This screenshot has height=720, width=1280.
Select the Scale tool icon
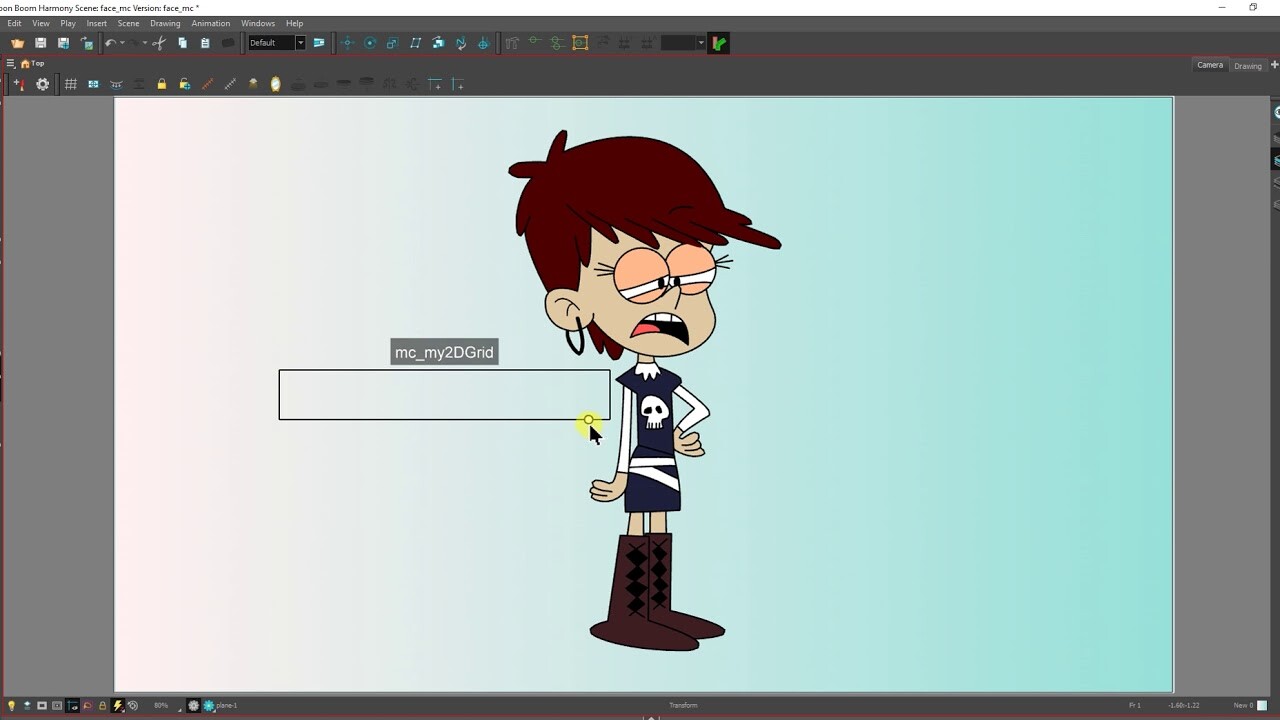(x=392, y=43)
